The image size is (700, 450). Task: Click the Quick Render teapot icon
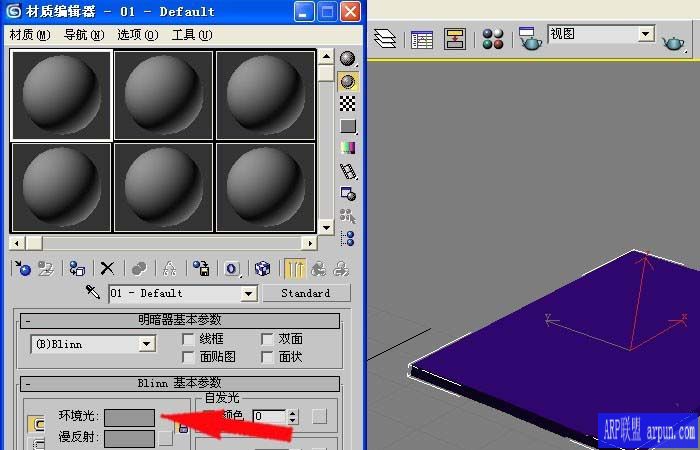click(x=674, y=42)
